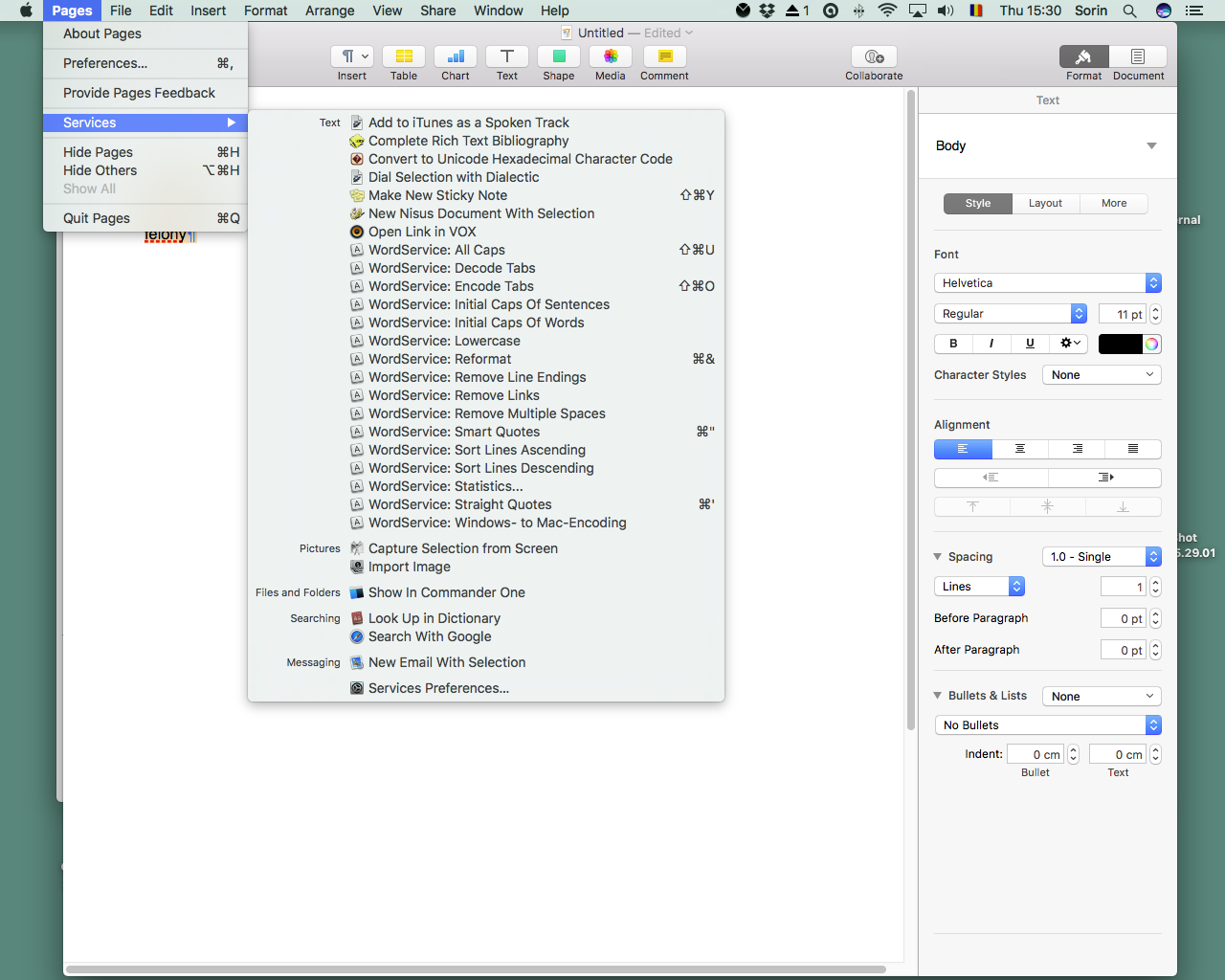Open the Media toolbar icon

coord(611,56)
